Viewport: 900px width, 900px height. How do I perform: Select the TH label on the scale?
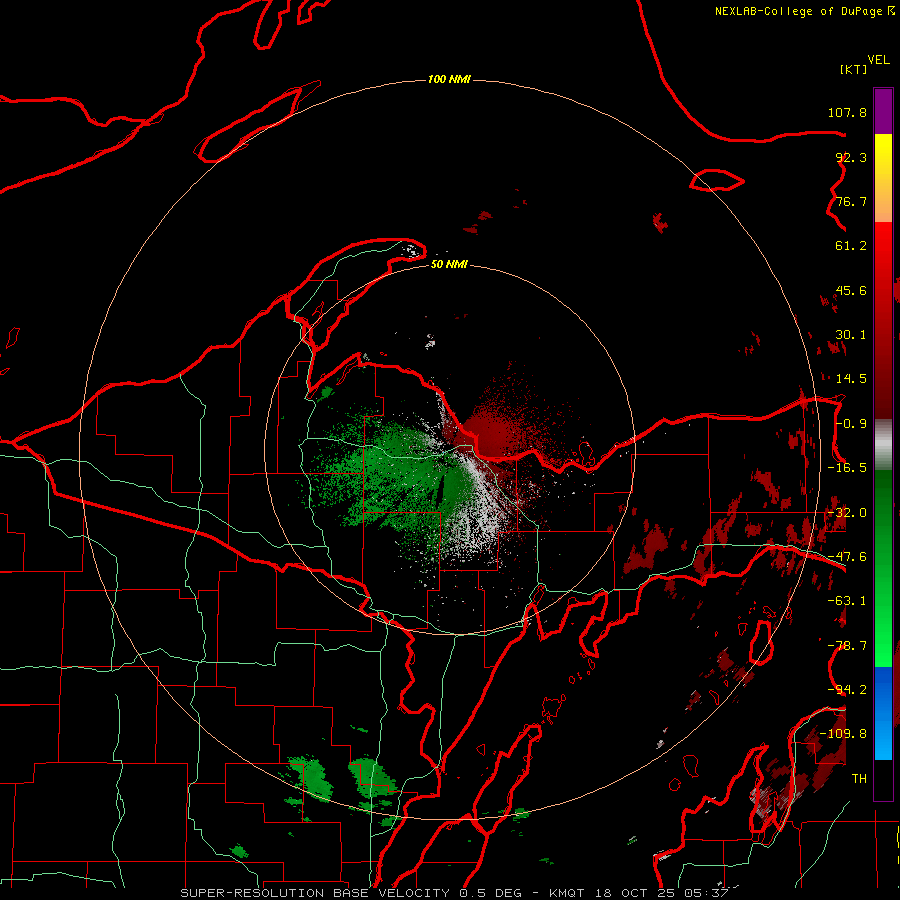tap(859, 779)
